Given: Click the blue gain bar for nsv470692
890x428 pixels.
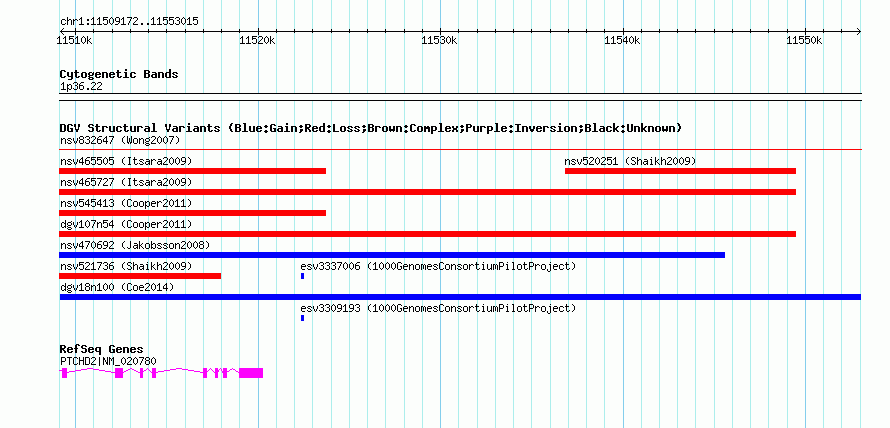Looking at the screenshot, I should click(392, 255).
